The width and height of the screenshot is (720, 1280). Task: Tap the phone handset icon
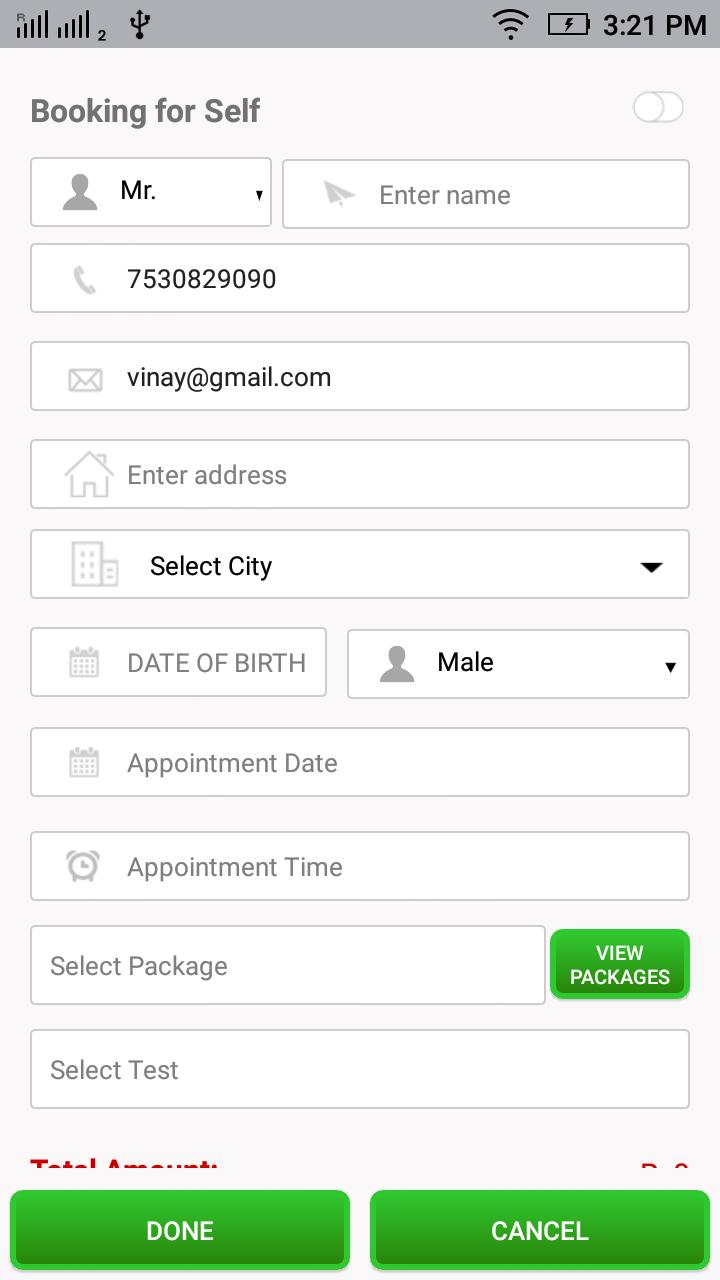pyautogui.click(x=85, y=279)
